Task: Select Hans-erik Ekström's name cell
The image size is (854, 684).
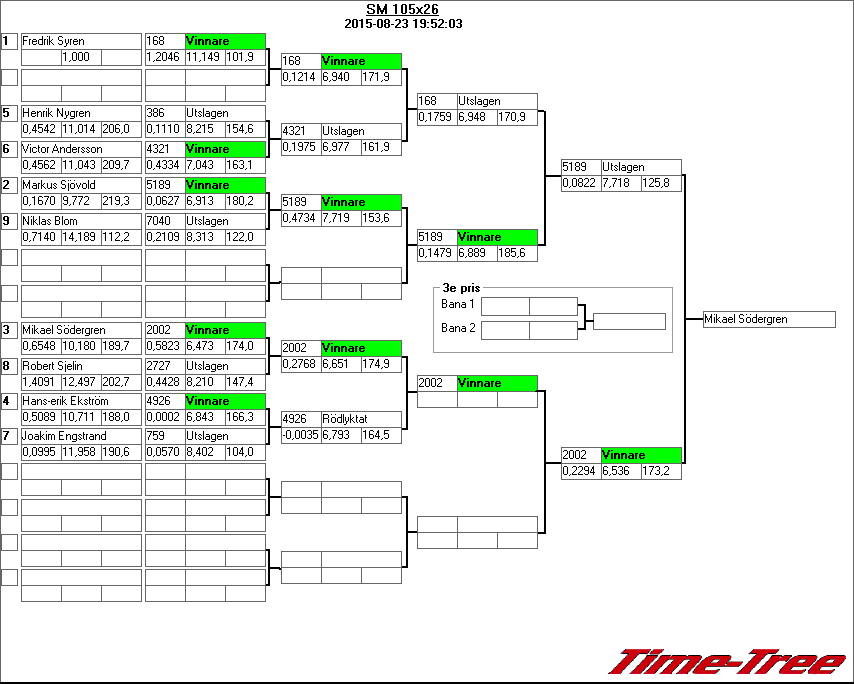Action: pos(81,401)
